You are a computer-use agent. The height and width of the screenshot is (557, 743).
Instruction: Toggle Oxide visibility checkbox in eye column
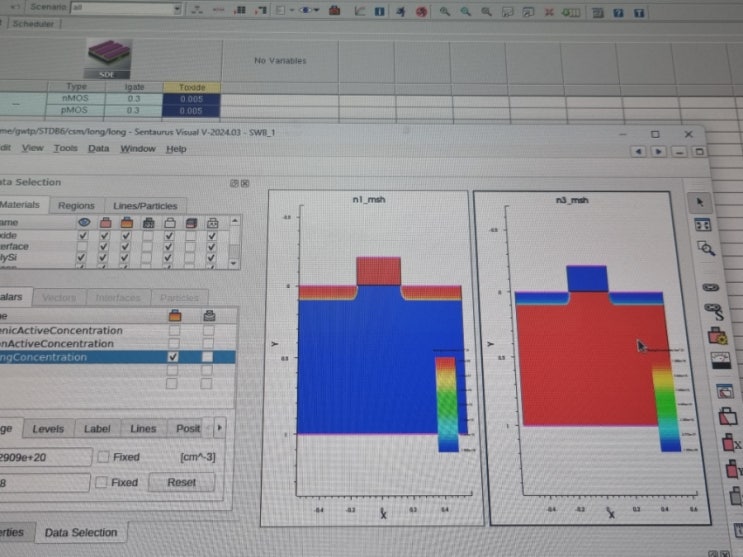pos(83,235)
